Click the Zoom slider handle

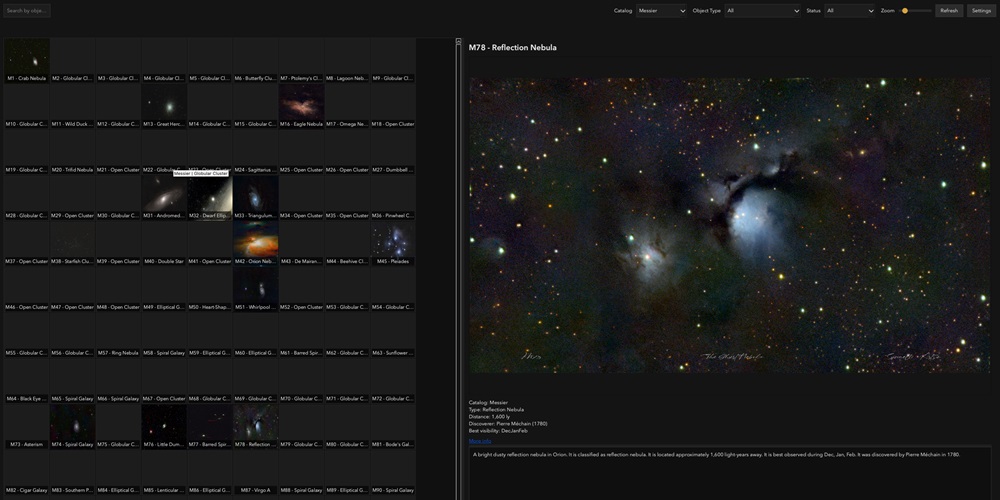(904, 11)
